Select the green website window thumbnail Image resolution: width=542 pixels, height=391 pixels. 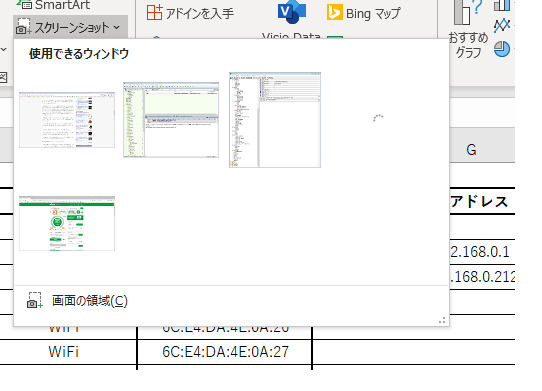67,223
